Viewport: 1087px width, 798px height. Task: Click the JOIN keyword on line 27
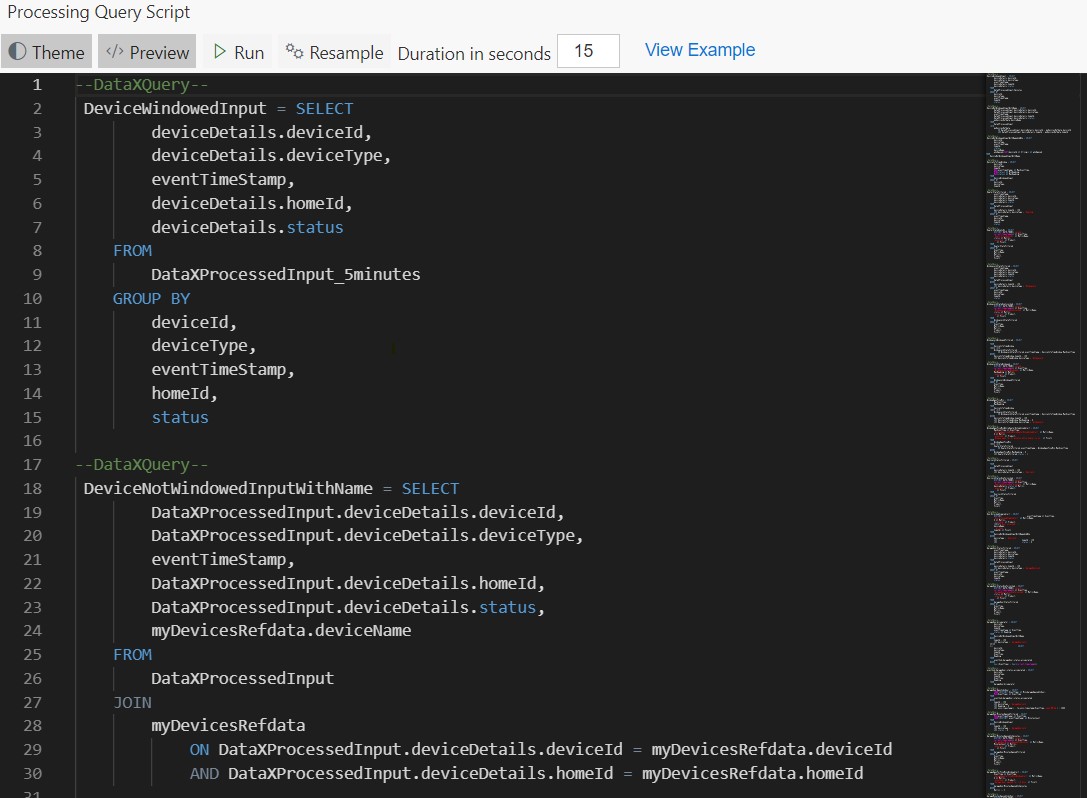132,702
